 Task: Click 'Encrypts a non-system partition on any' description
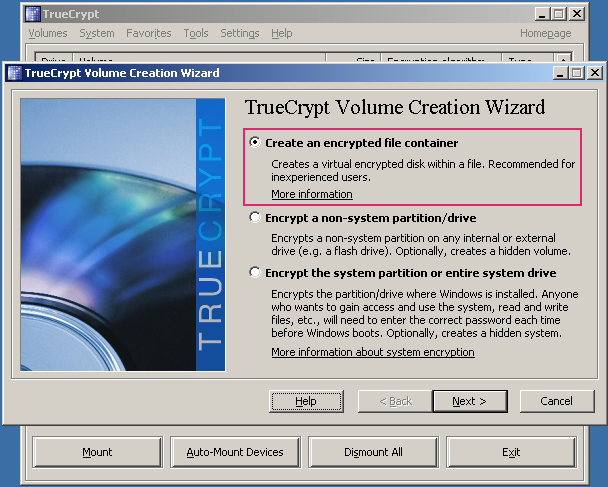coord(421,244)
